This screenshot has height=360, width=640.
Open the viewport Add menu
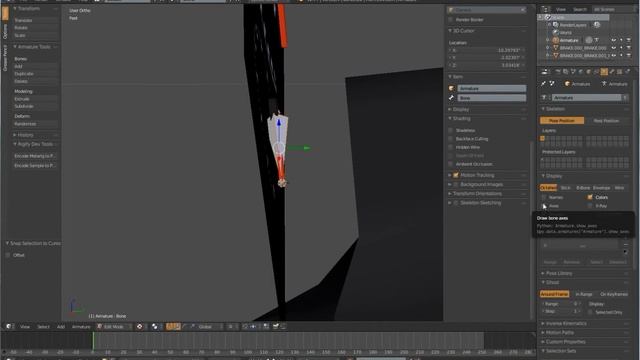click(x=61, y=327)
